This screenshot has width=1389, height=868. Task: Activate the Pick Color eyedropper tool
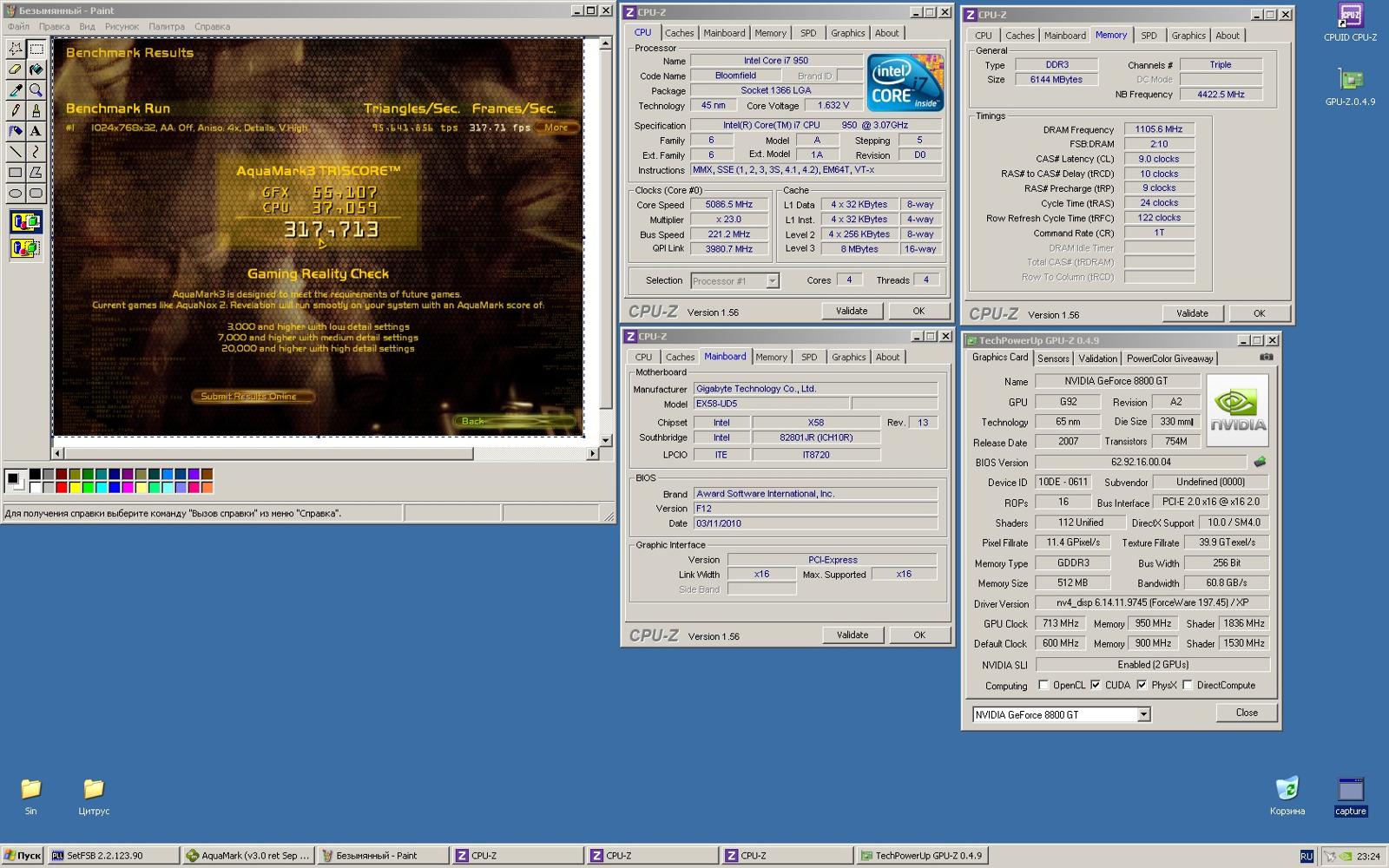16,90
